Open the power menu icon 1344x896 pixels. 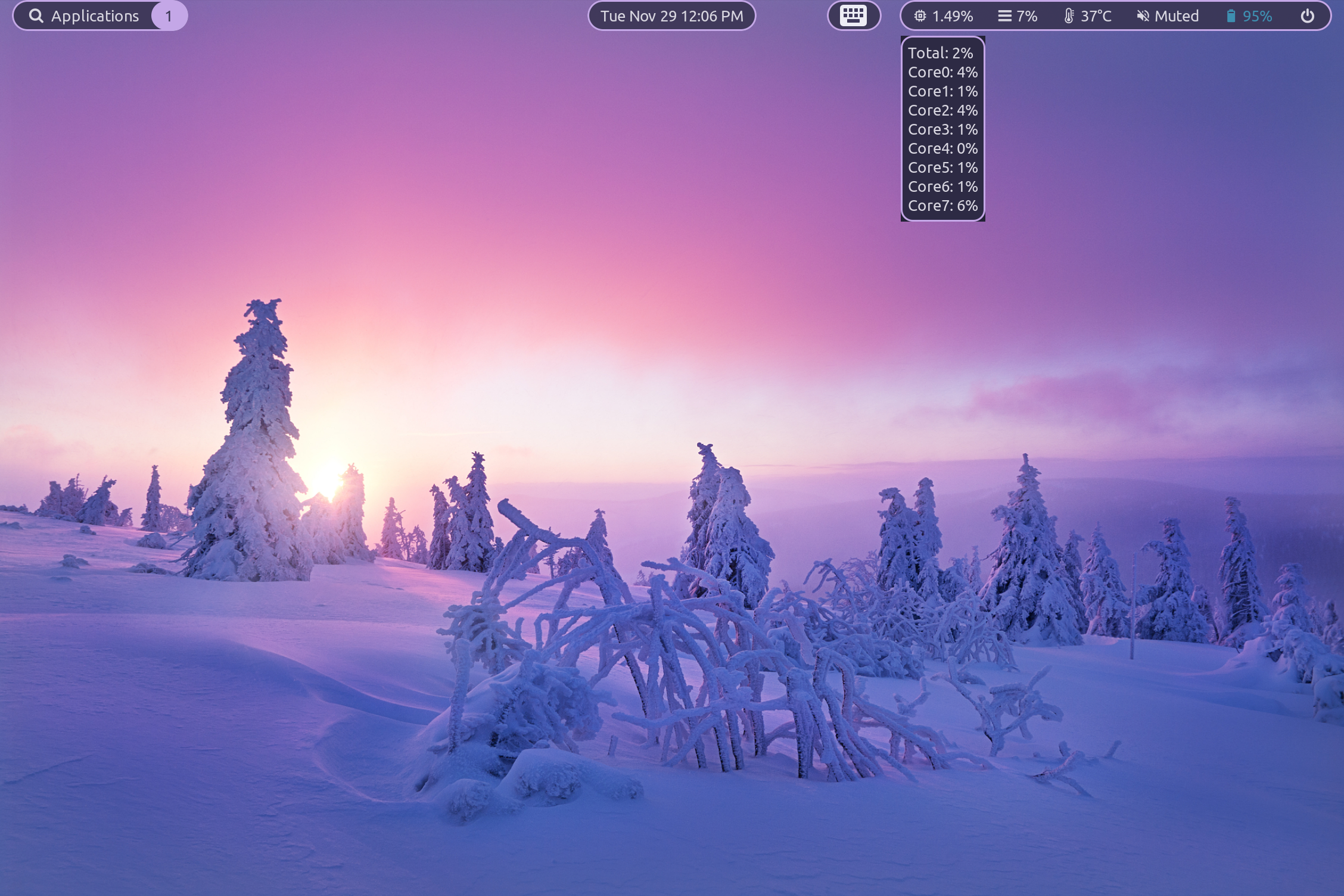pyautogui.click(x=1307, y=16)
